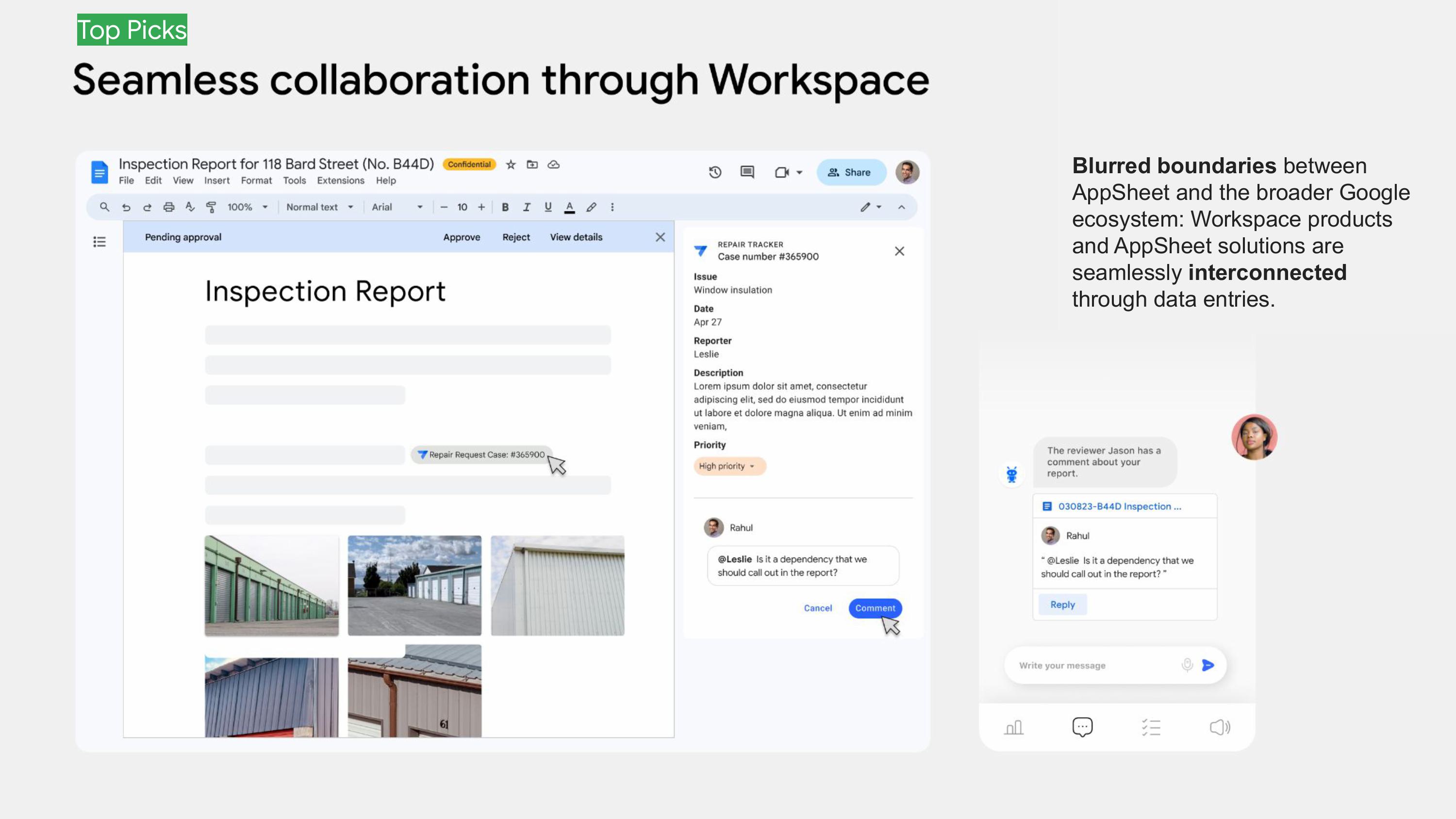The width and height of the screenshot is (1456, 819).
Task: Open the Normal text style dropdown
Action: [x=319, y=208]
